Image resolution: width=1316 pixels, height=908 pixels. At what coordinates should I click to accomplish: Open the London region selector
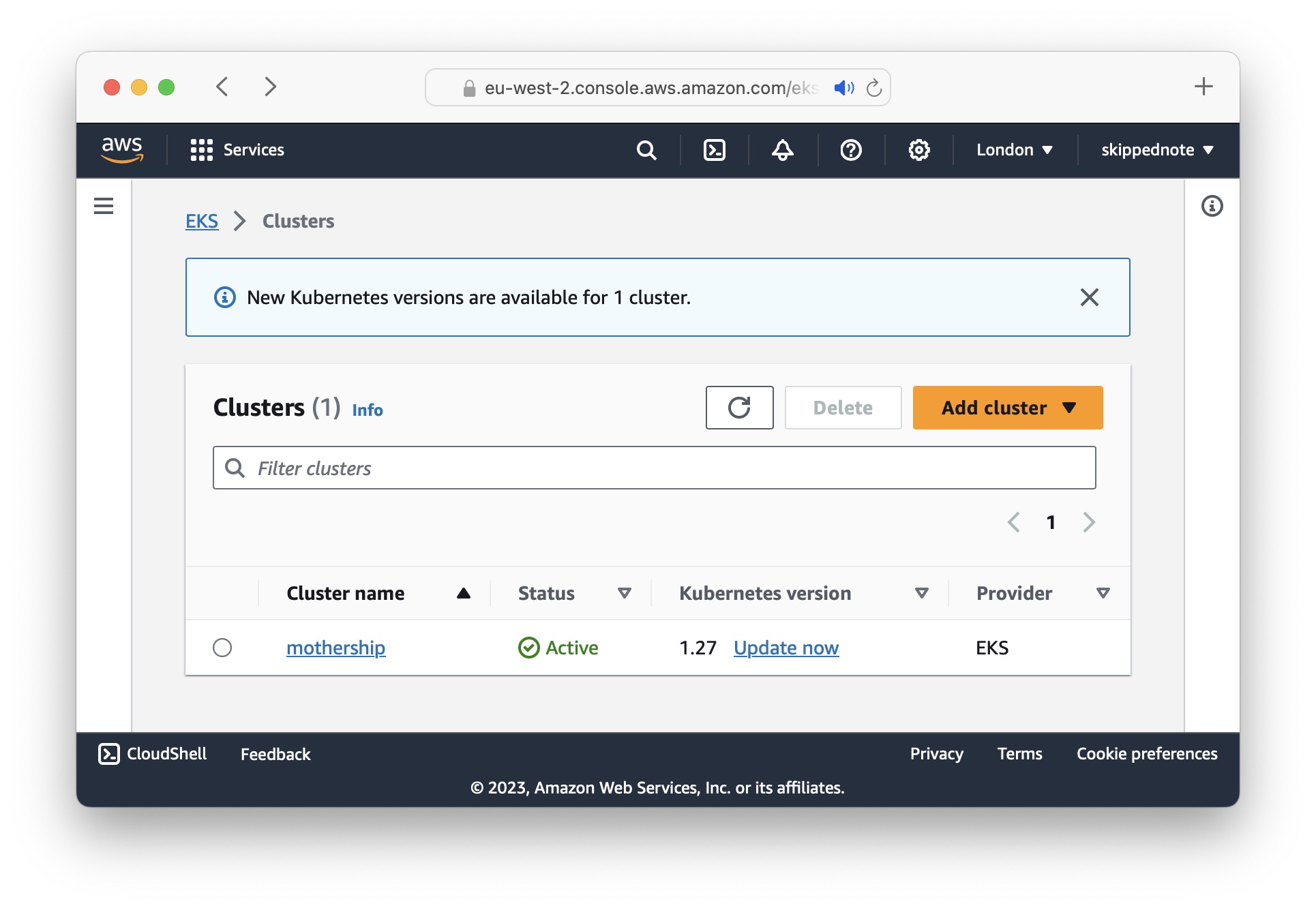click(1015, 150)
